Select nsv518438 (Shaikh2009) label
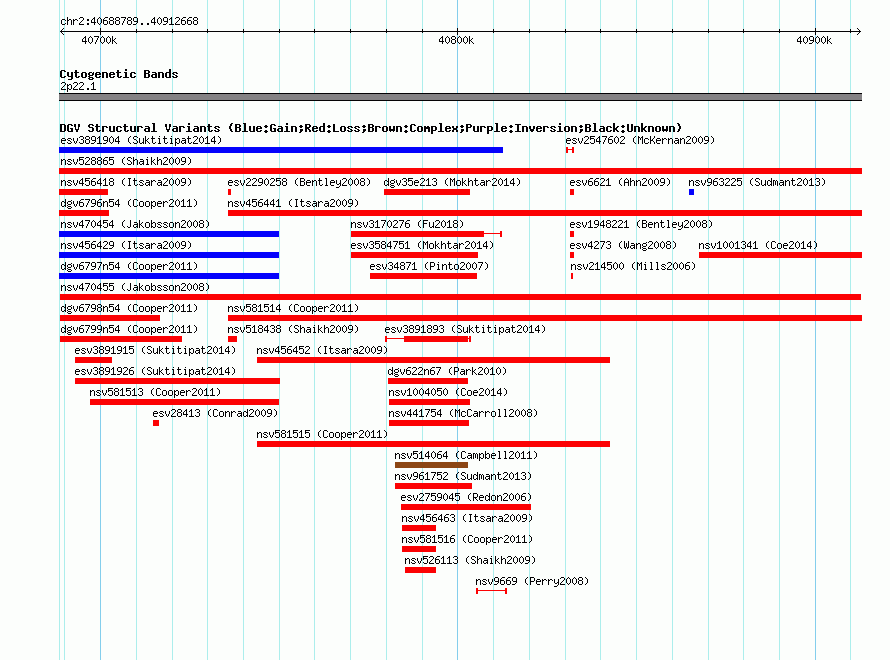 [x=293, y=329]
